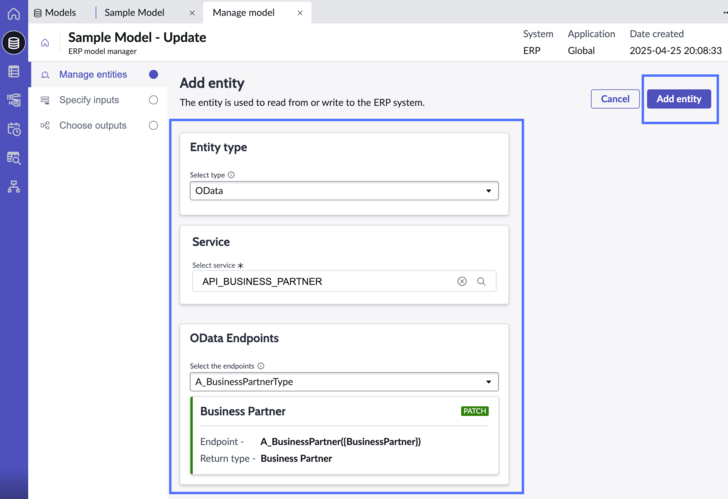Click the Specify inputs step icon
This screenshot has width=728, height=499.
click(x=45, y=100)
